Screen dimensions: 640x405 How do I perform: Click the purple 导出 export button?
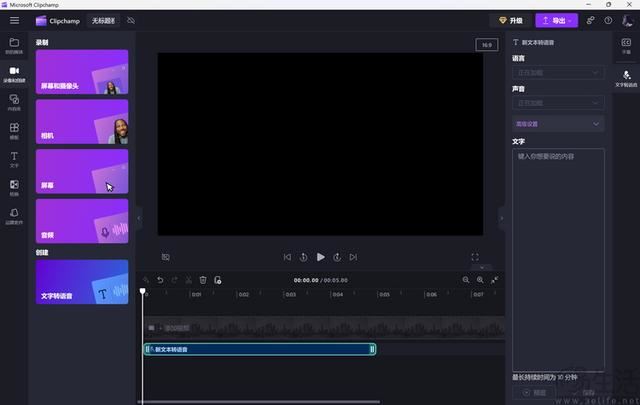557,20
